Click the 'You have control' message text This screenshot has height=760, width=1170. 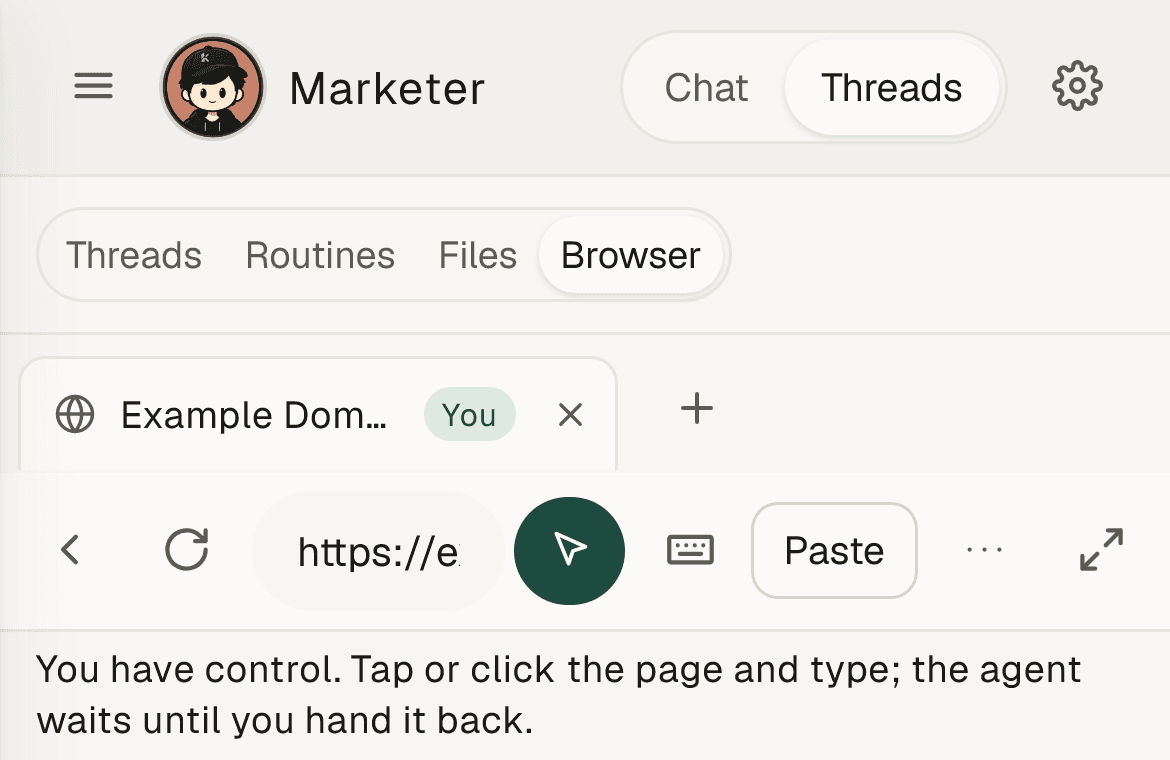558,694
